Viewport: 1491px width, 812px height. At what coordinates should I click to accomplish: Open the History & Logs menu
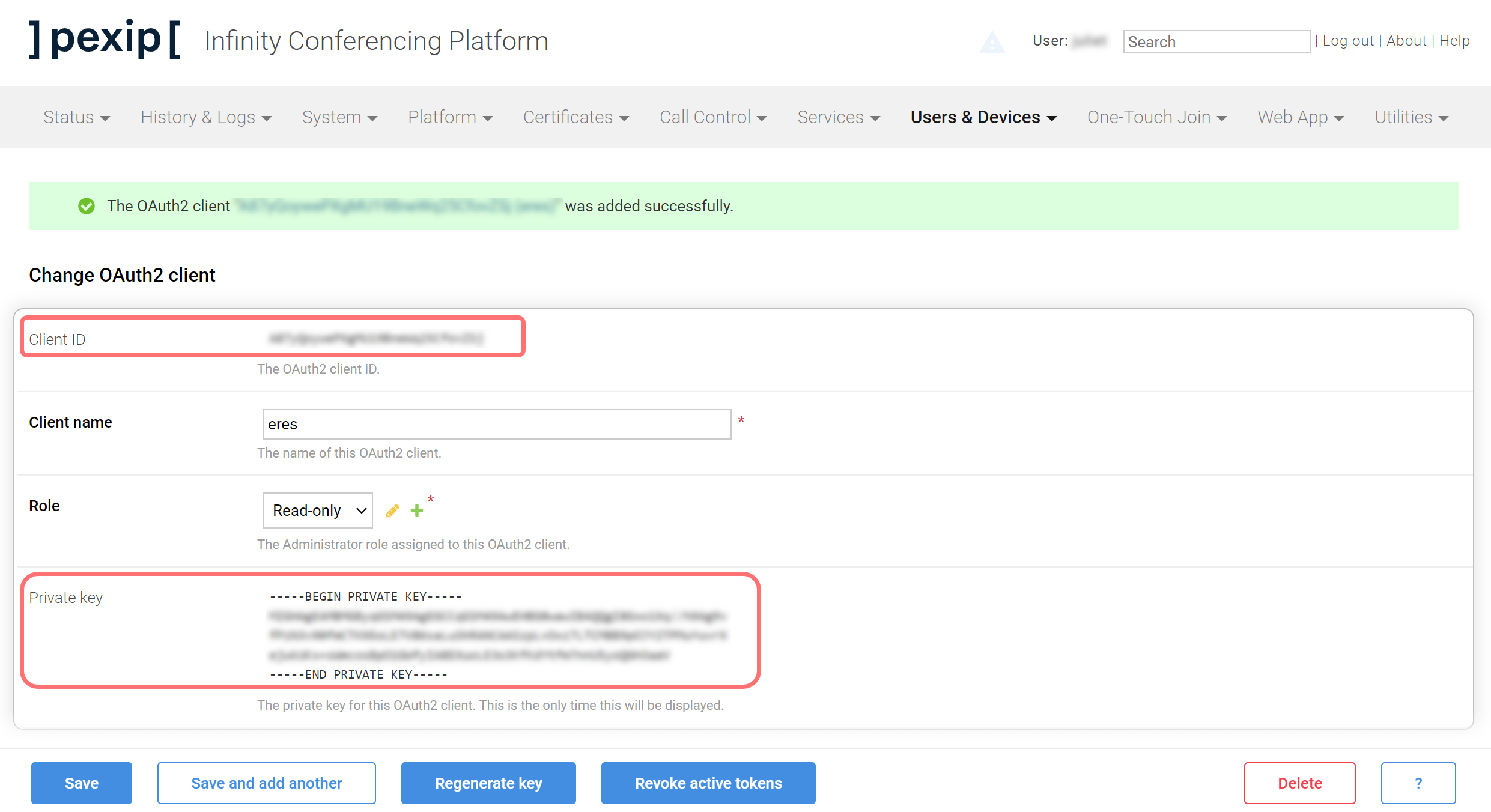click(206, 117)
